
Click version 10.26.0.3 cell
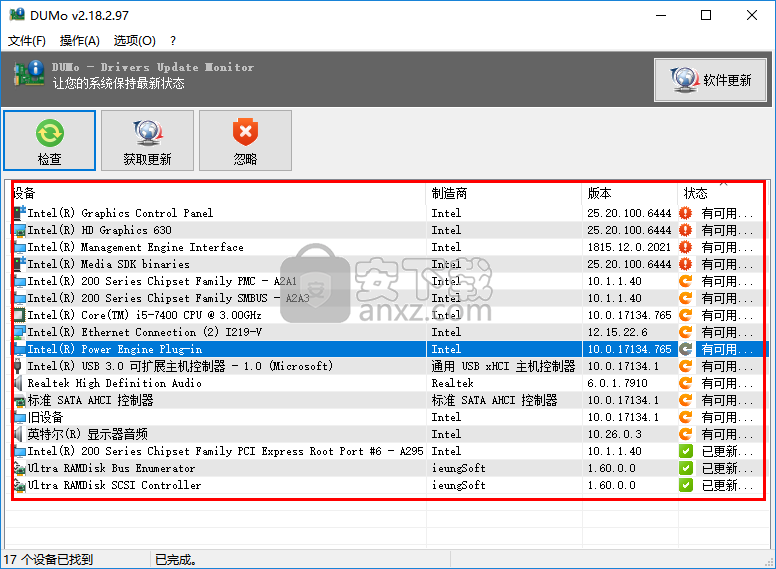[614, 434]
